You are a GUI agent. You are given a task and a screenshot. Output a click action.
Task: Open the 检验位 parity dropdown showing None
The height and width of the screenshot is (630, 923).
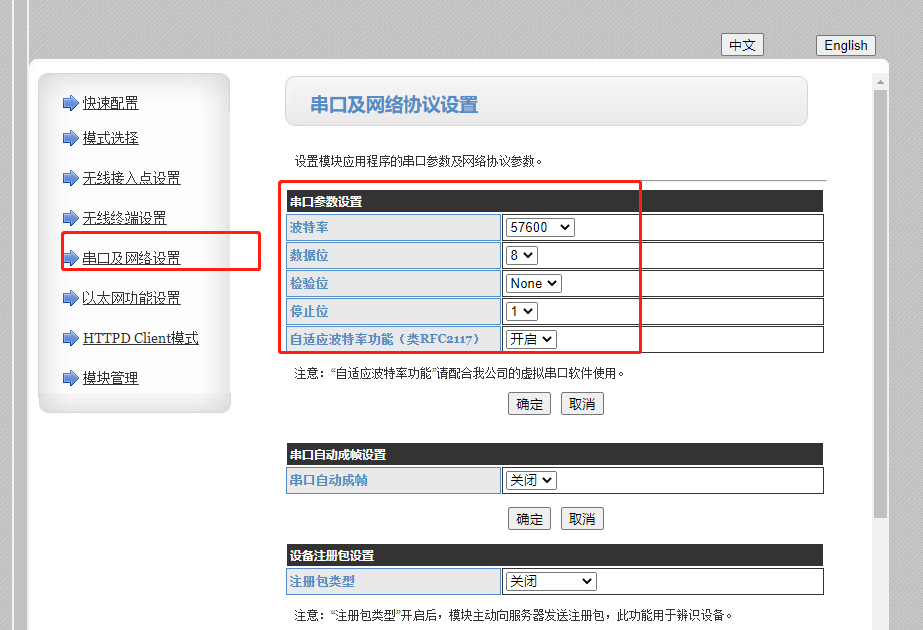pos(533,284)
